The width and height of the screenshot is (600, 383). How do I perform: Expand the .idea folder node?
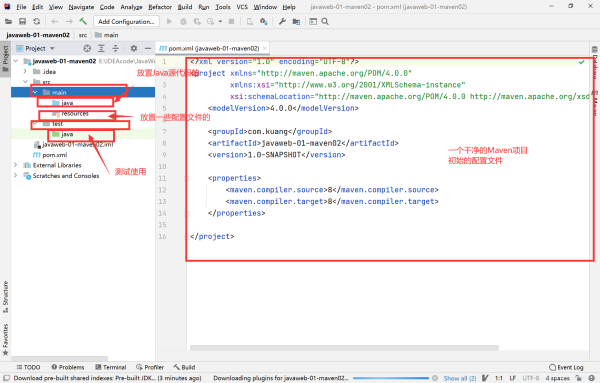[25, 72]
